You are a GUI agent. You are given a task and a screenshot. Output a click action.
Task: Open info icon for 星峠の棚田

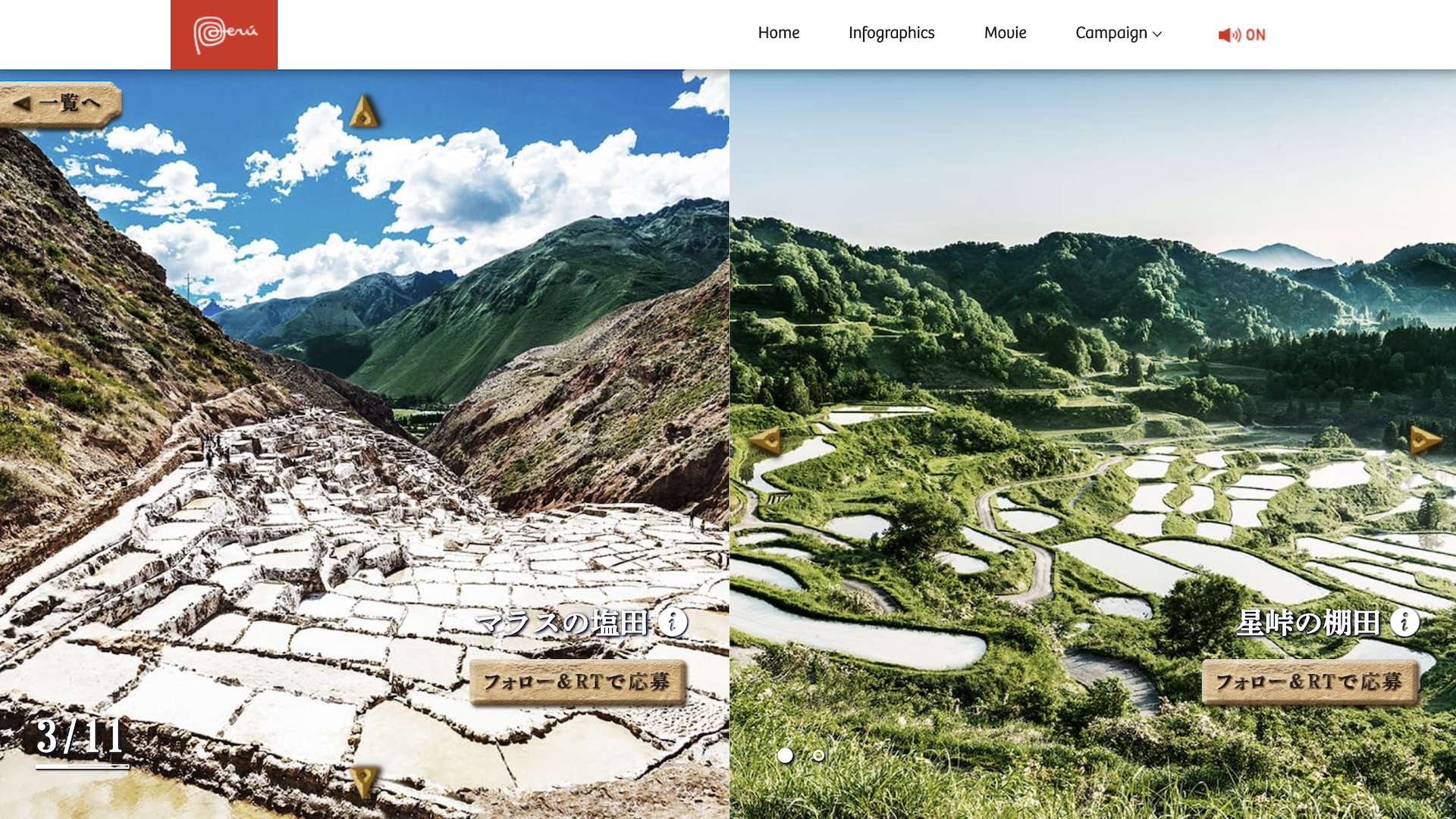[x=1404, y=623]
